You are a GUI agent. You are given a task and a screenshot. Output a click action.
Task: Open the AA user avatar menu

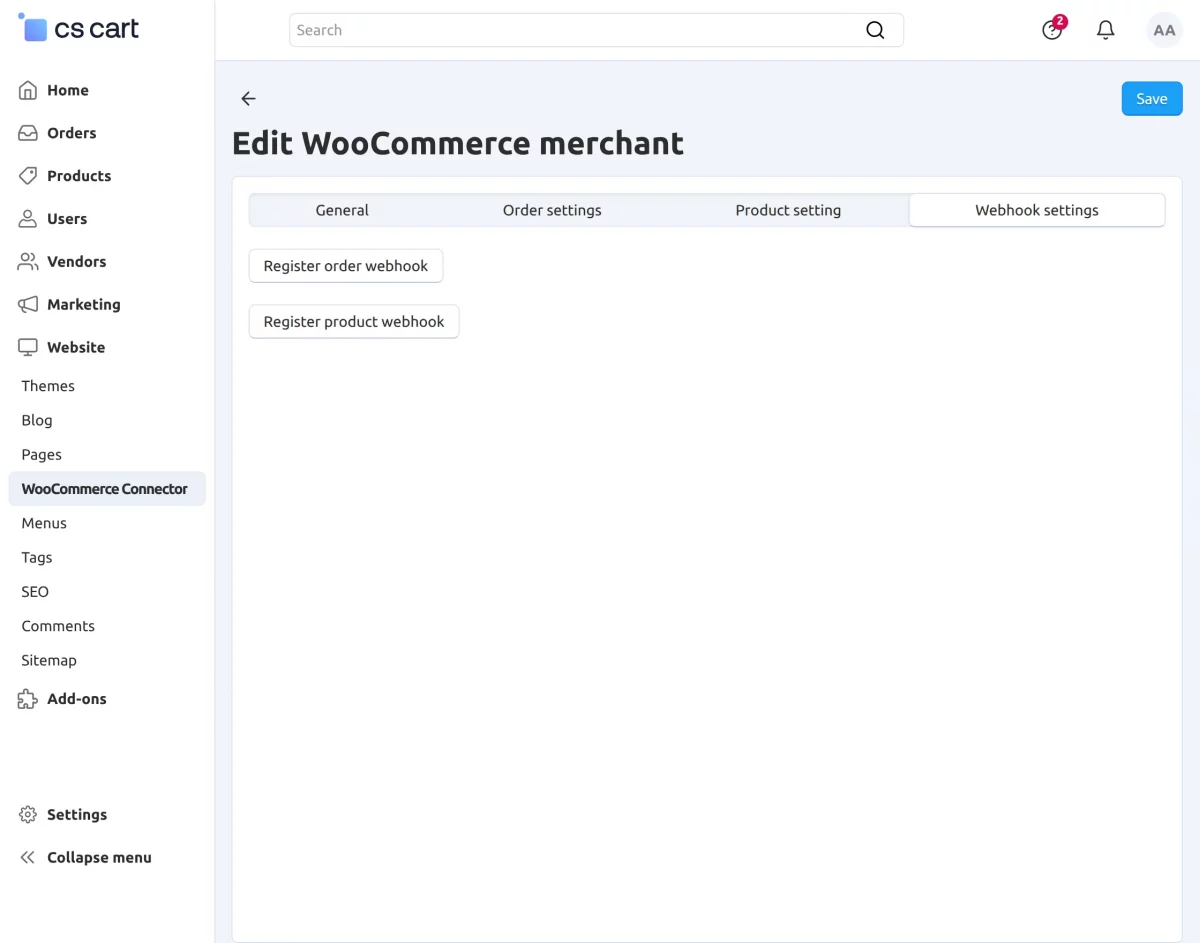pyautogui.click(x=1164, y=30)
